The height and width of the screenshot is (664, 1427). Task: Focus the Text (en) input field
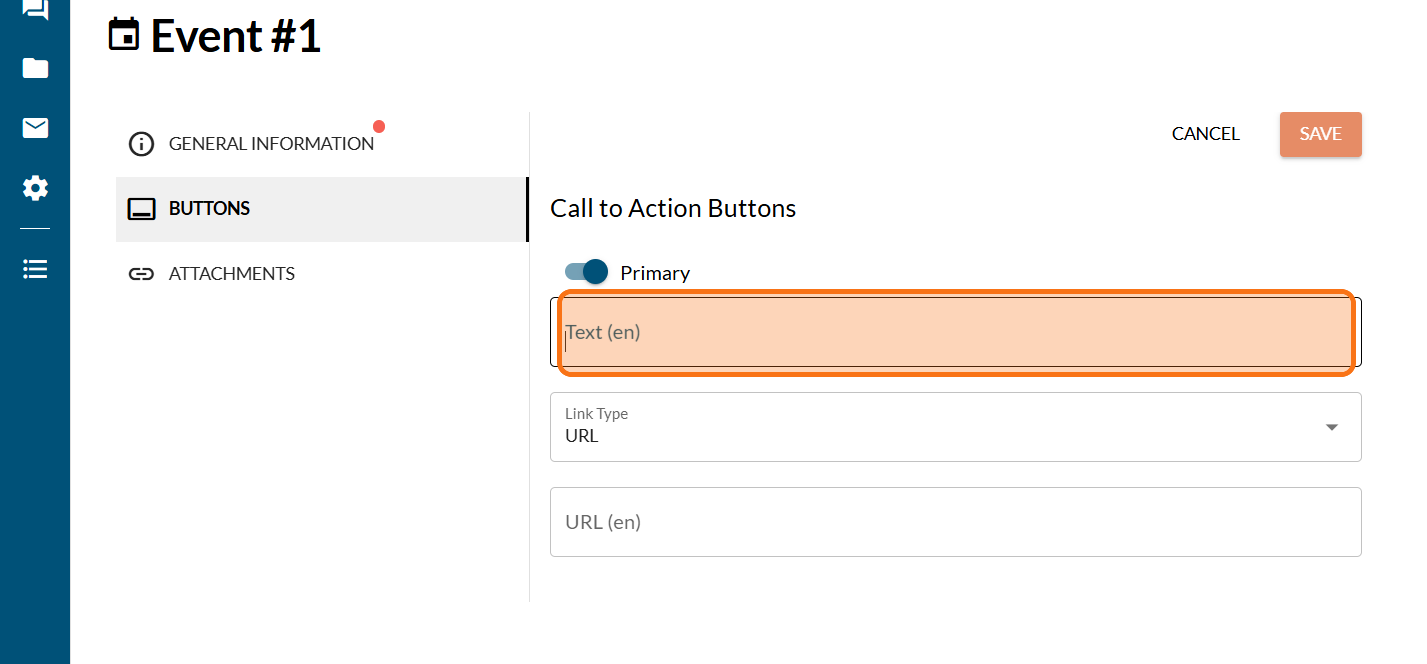[x=955, y=332]
